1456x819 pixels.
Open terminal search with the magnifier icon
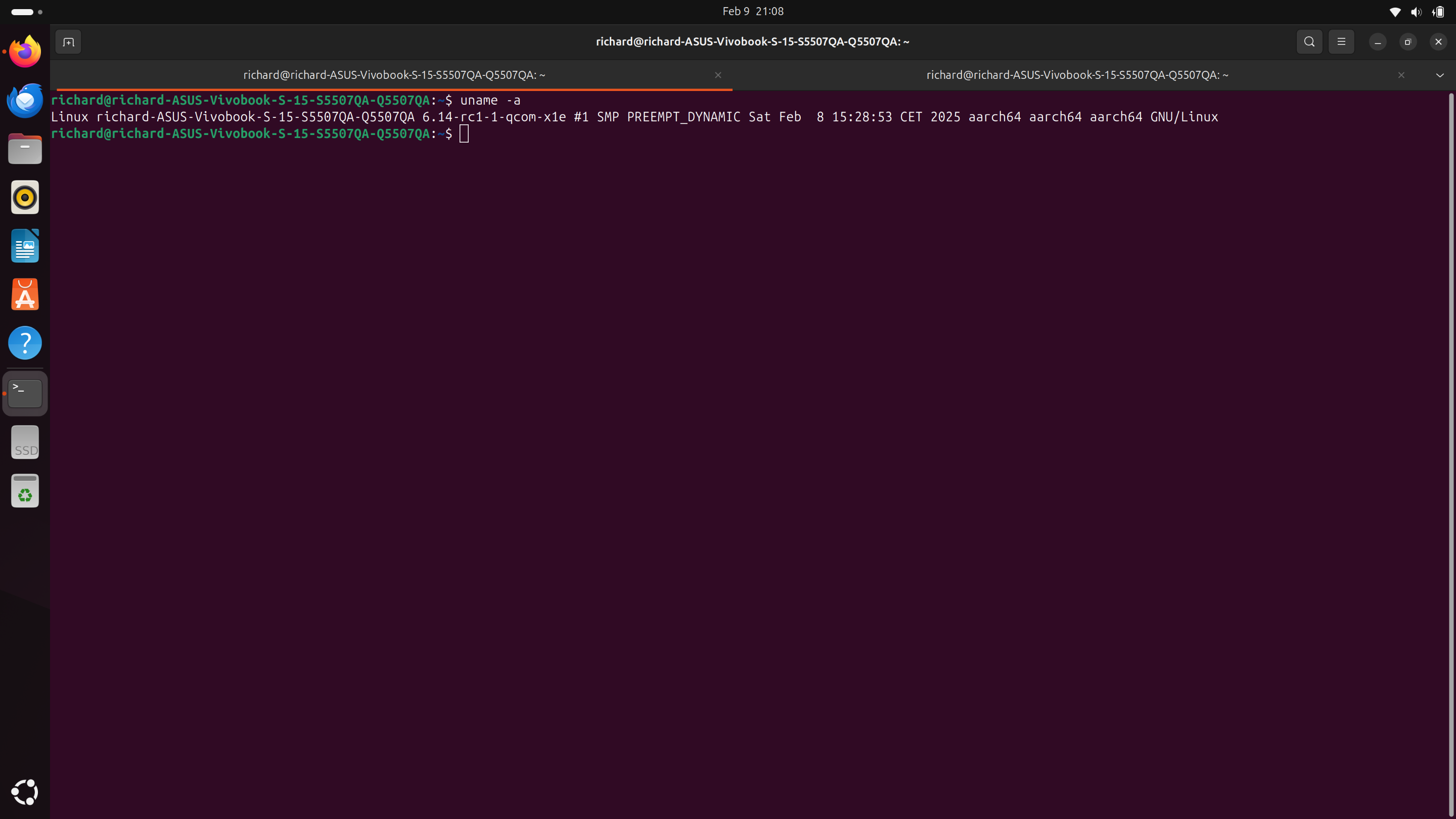(x=1309, y=41)
